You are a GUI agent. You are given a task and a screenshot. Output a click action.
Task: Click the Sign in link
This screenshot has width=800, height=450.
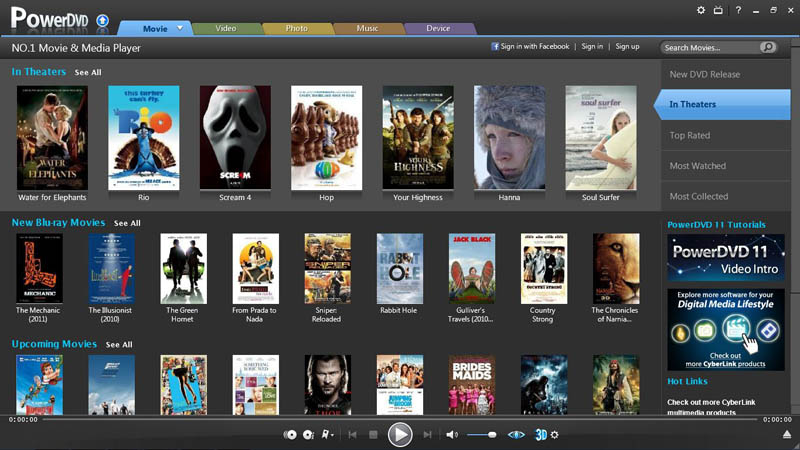pos(592,46)
